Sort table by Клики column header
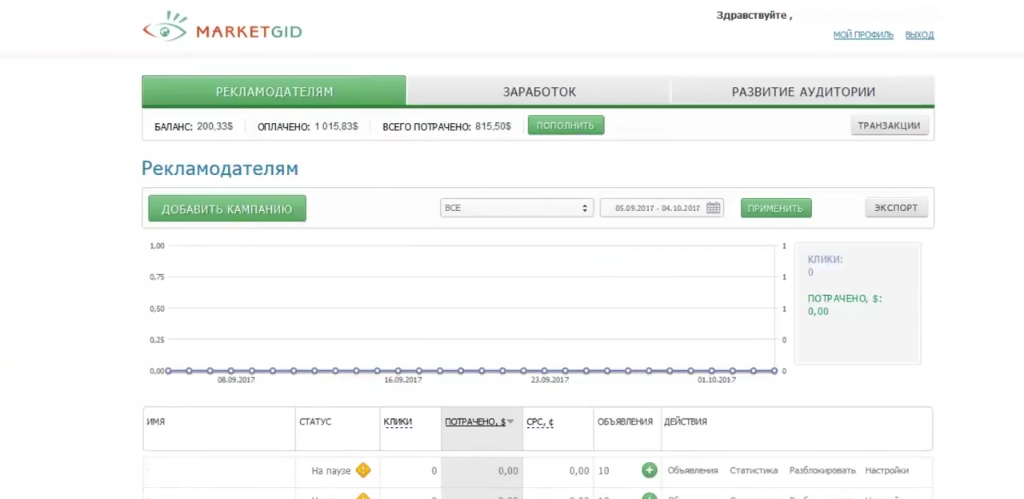This screenshot has height=499, width=1024. pos(398,422)
